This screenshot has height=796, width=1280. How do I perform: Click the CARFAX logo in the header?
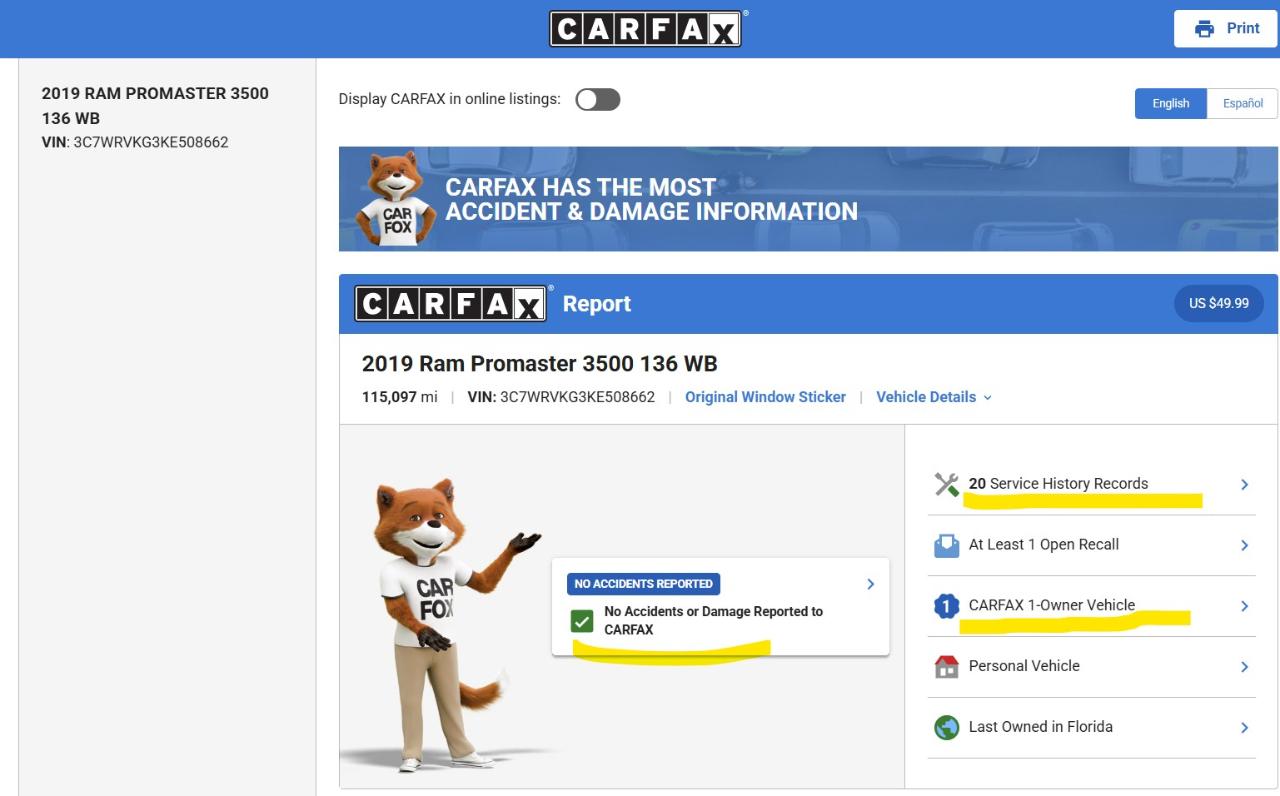tap(646, 29)
